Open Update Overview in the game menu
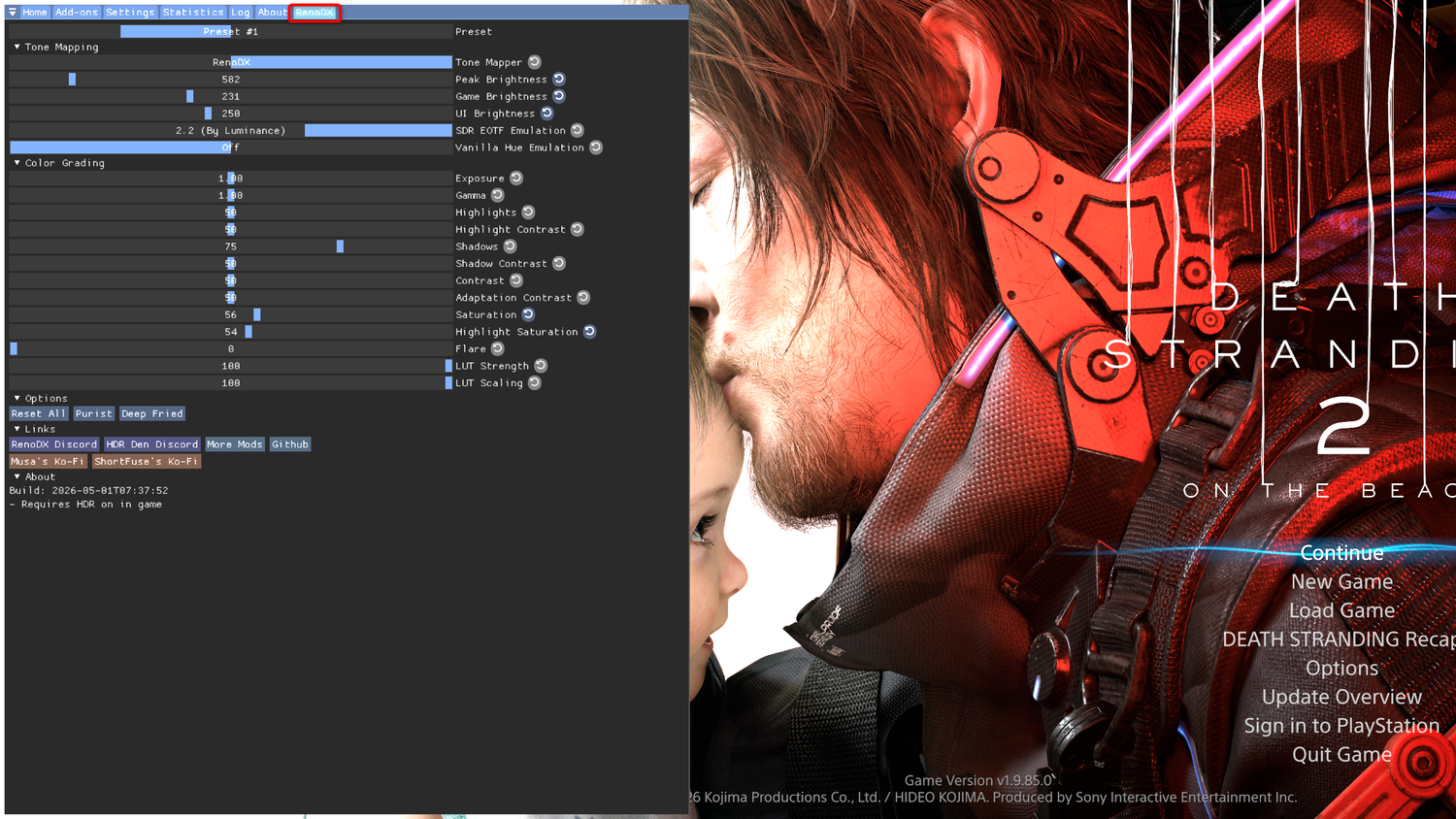Viewport: 1456px width, 819px height. pos(1342,697)
